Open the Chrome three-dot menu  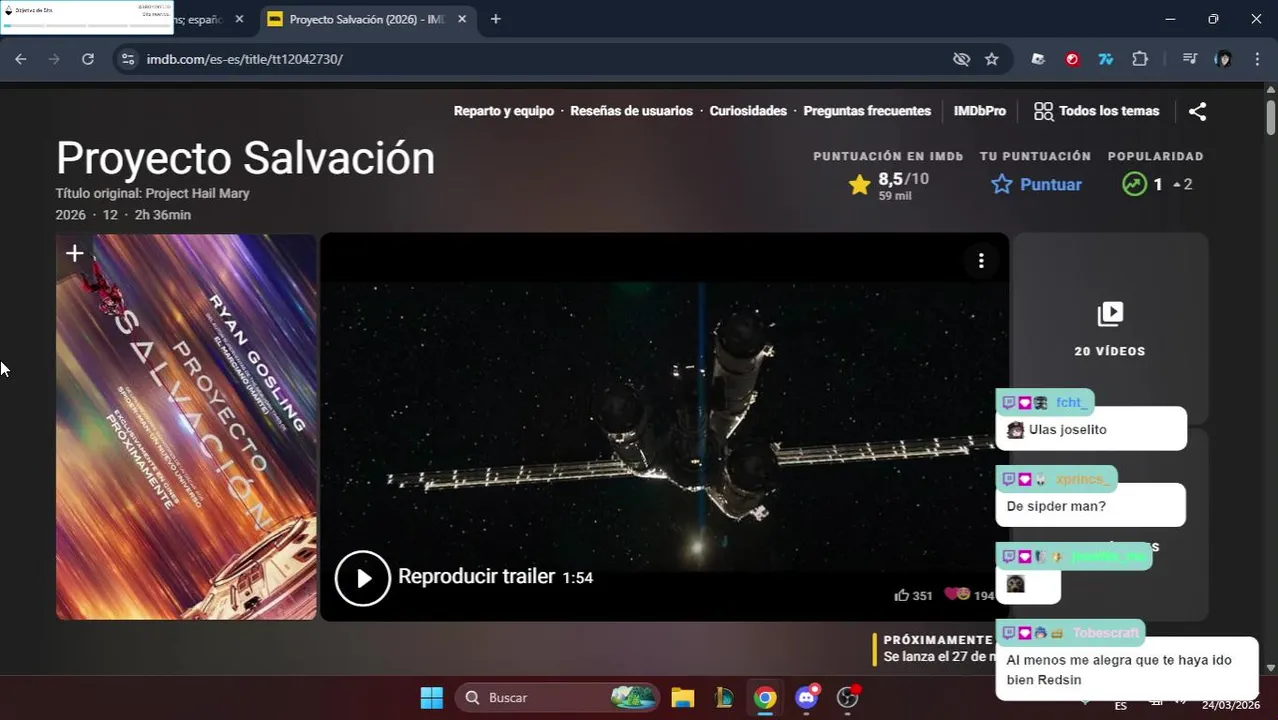[1257, 59]
